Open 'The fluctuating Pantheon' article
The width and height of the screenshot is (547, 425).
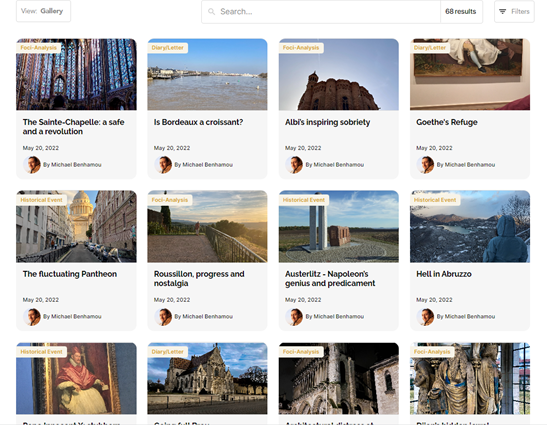70,274
